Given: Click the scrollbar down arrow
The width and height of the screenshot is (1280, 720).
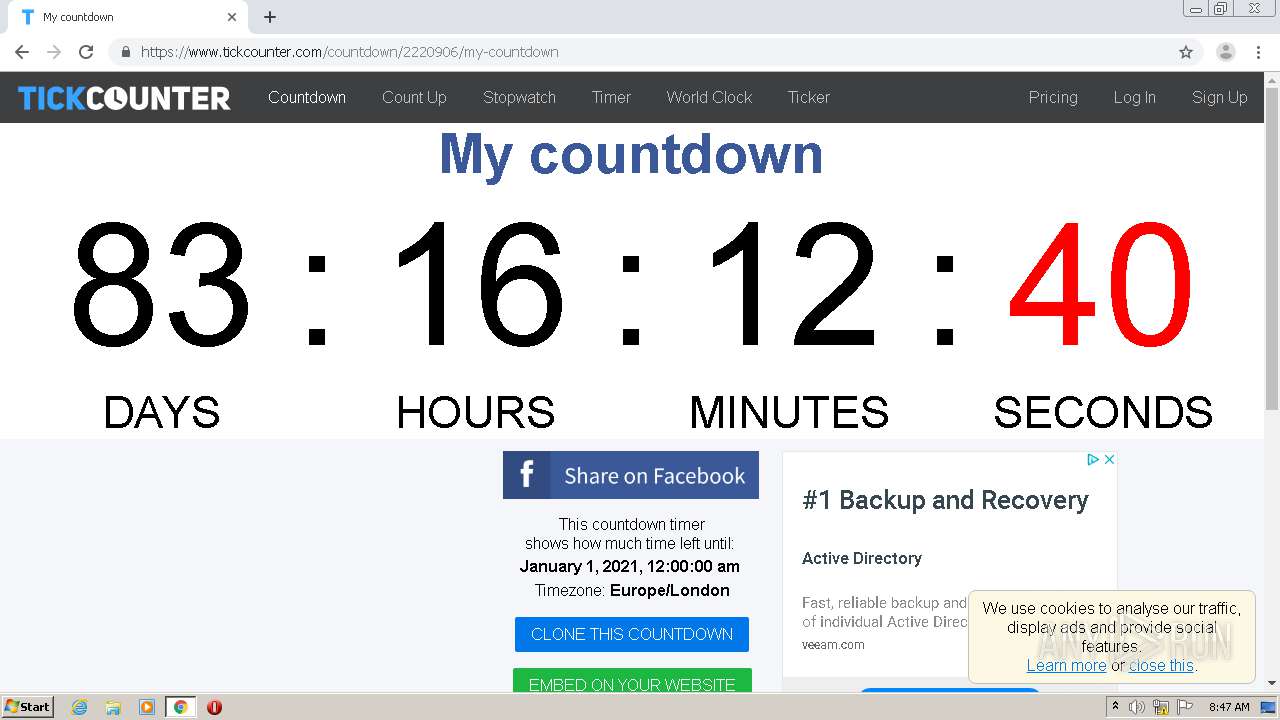Looking at the screenshot, I should 1272,684.
